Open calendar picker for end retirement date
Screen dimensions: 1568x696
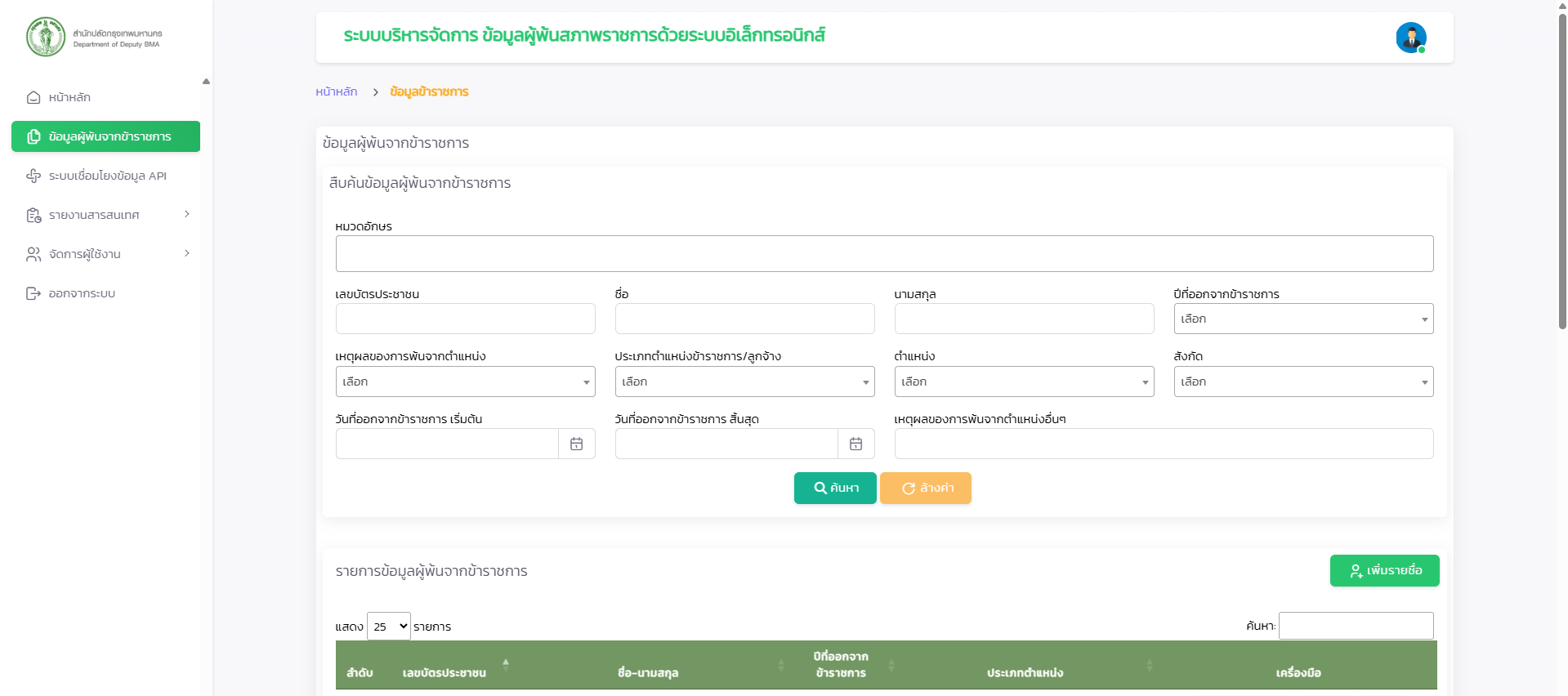[856, 444]
